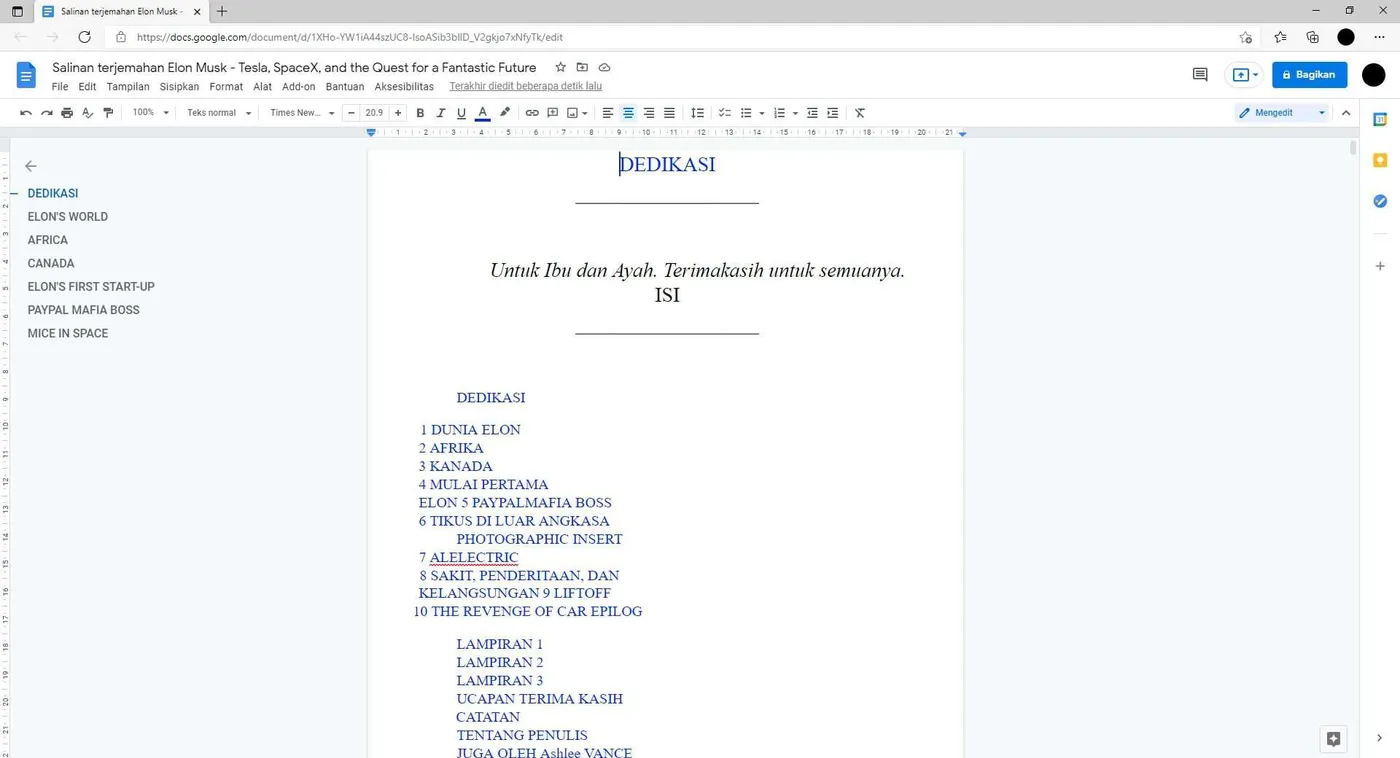
Task: Open line and paragraph spacing options
Action: tap(697, 113)
